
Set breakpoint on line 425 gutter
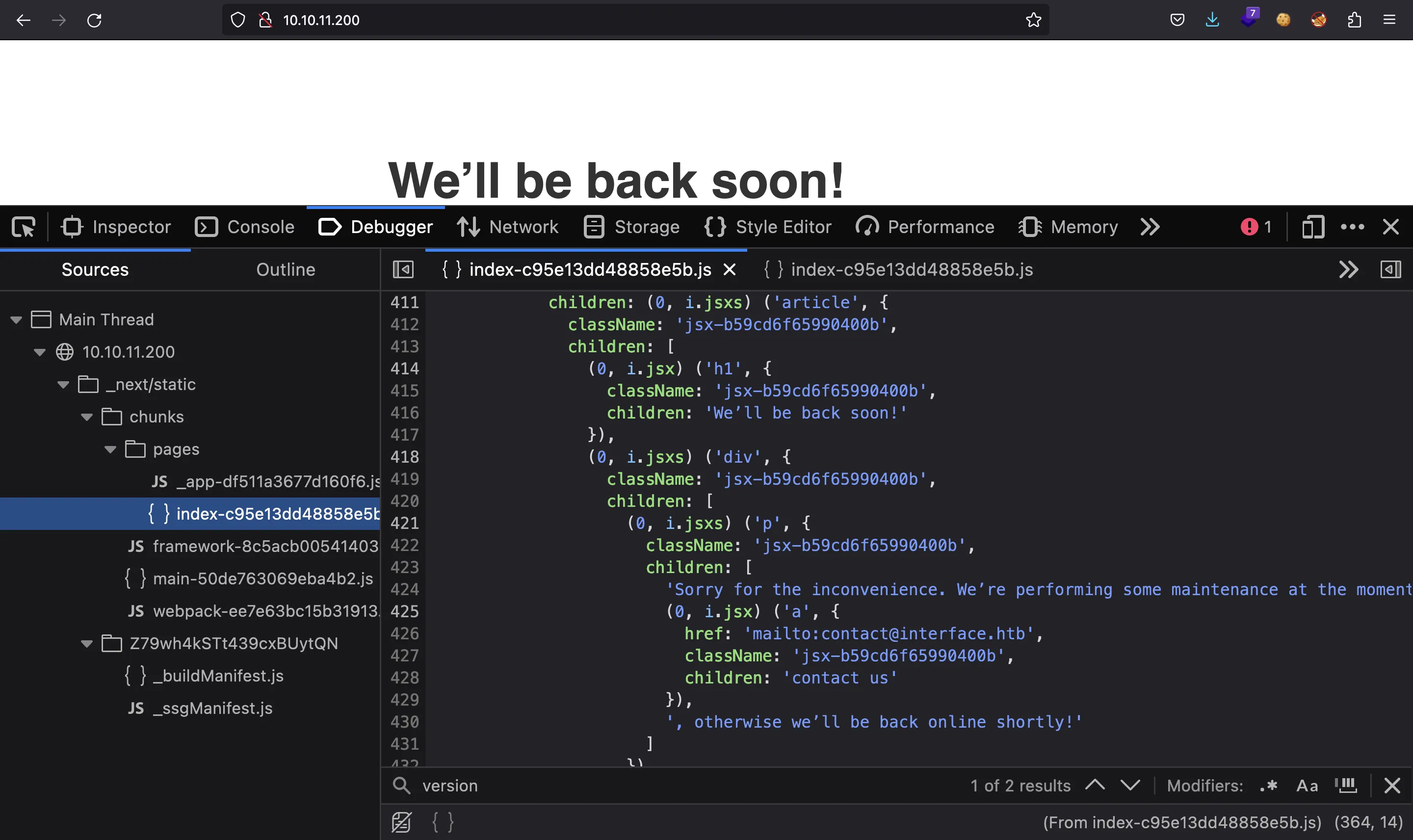point(405,611)
